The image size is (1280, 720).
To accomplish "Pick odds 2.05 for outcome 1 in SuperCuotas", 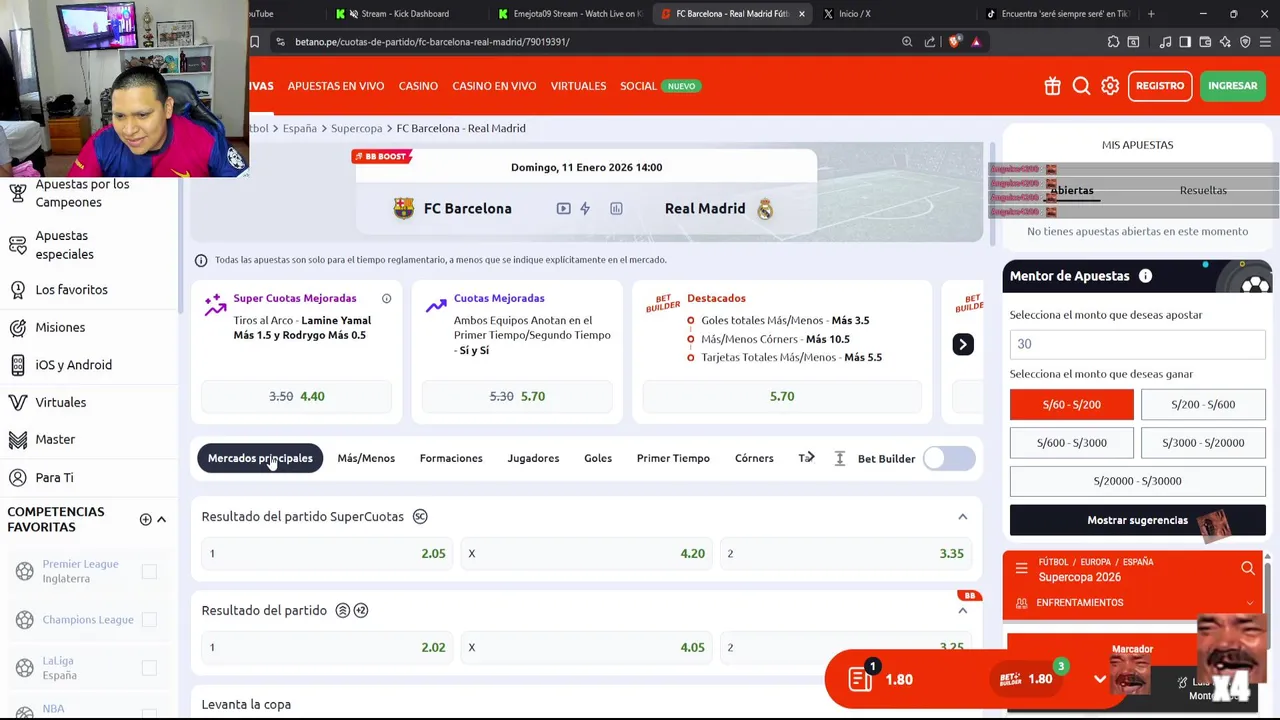I will pyautogui.click(x=328, y=553).
